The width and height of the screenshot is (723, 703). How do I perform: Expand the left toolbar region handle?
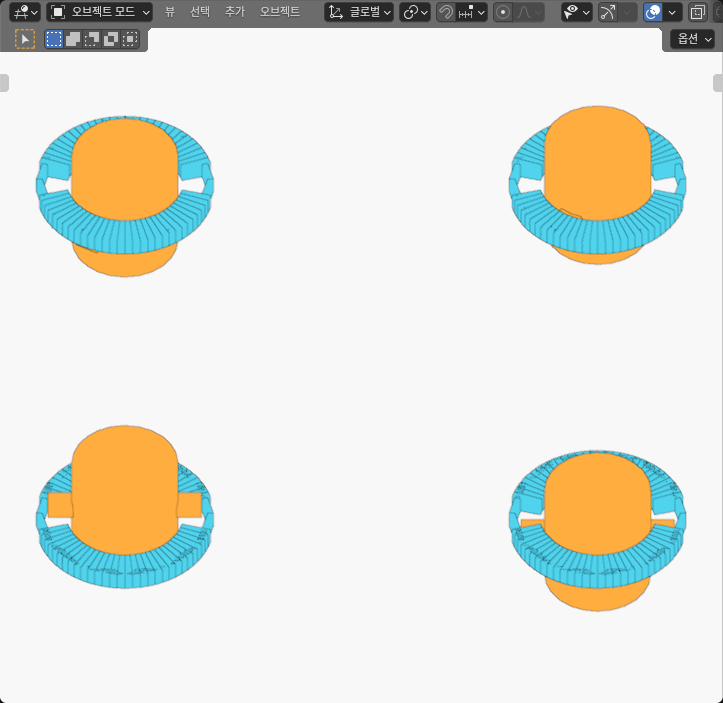[4, 83]
